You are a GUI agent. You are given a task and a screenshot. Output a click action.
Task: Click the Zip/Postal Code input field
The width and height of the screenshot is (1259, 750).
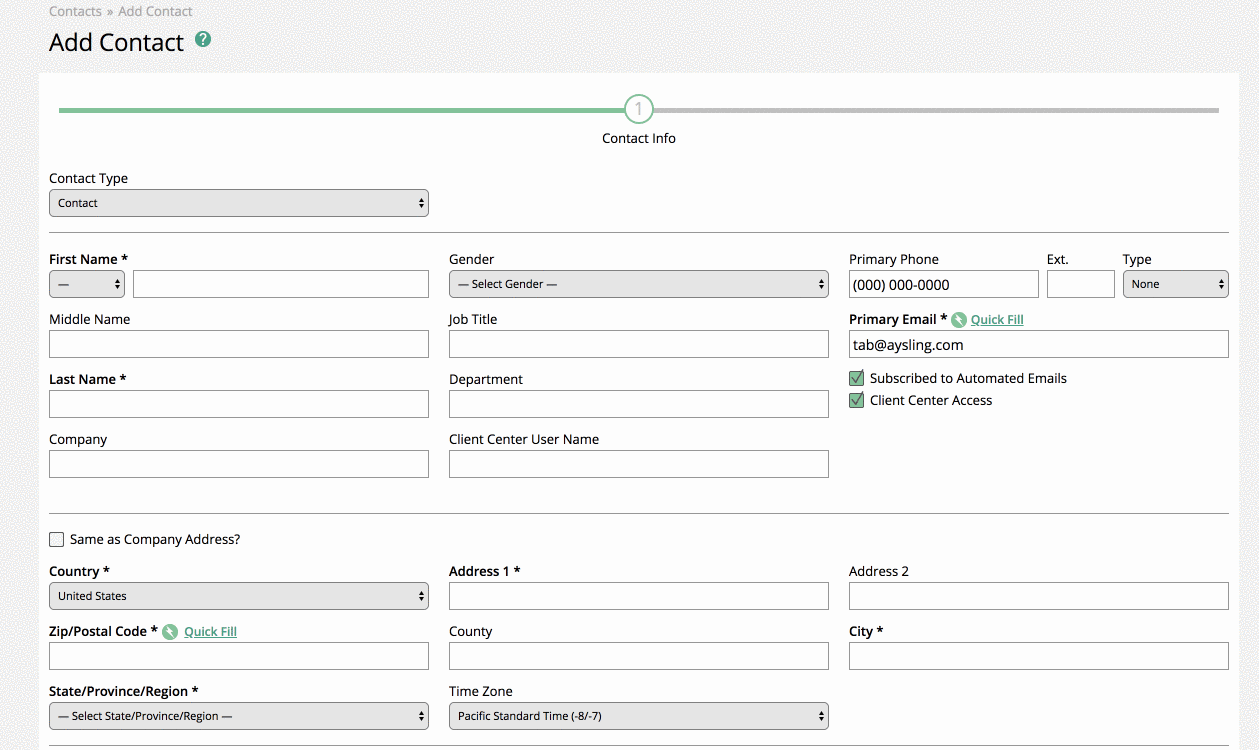pos(239,656)
